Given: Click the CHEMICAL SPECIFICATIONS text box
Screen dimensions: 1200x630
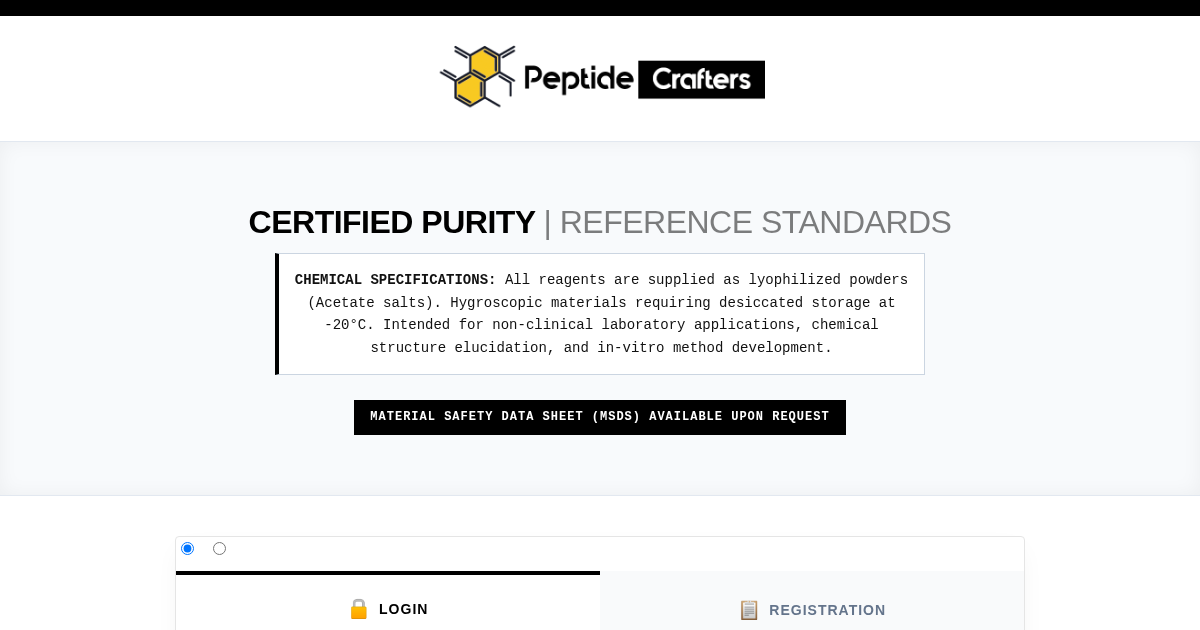Looking at the screenshot, I should [x=600, y=313].
